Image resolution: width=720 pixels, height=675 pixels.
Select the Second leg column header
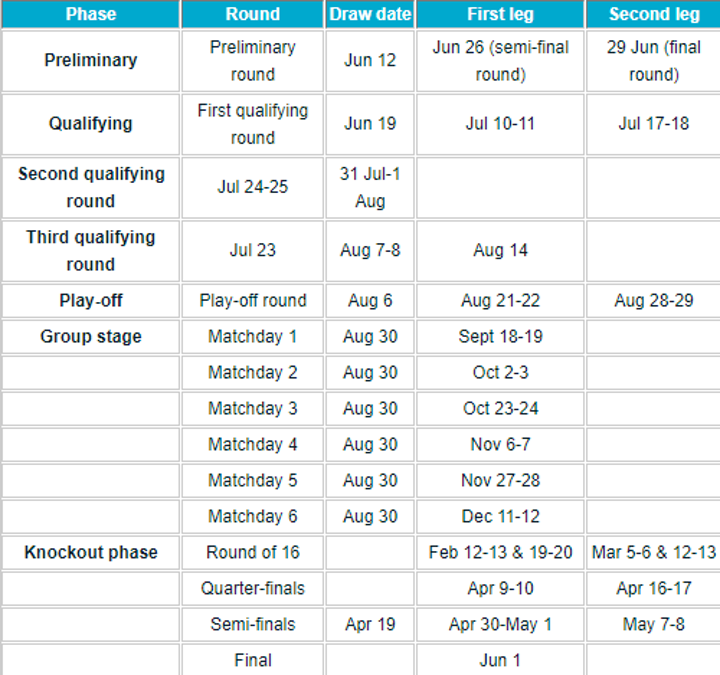pos(653,14)
